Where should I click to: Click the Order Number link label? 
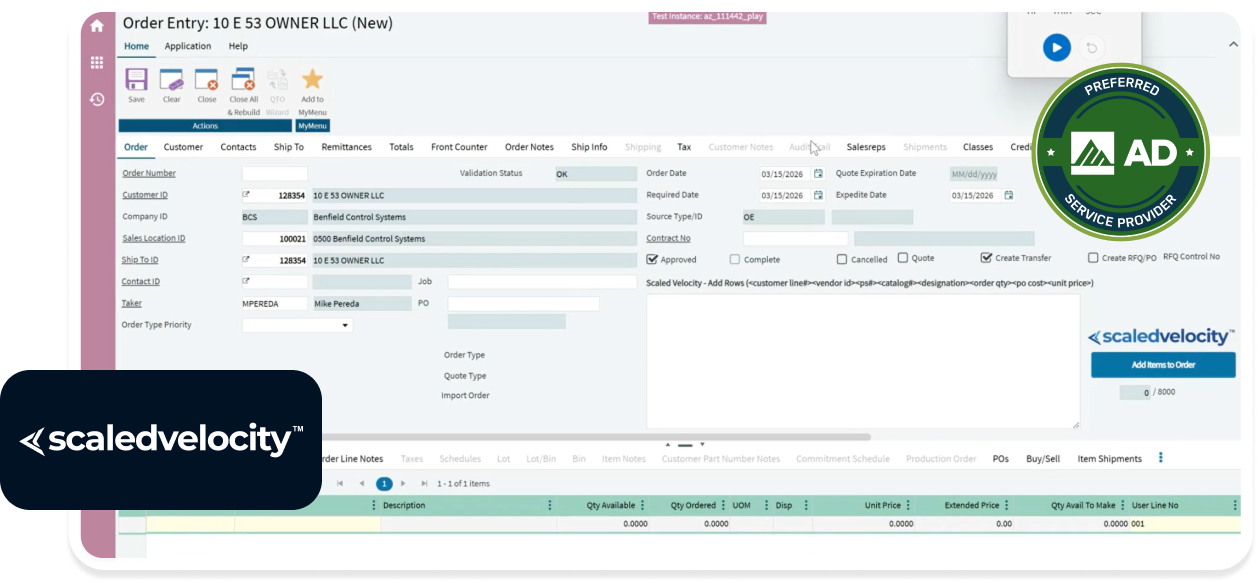tap(149, 173)
